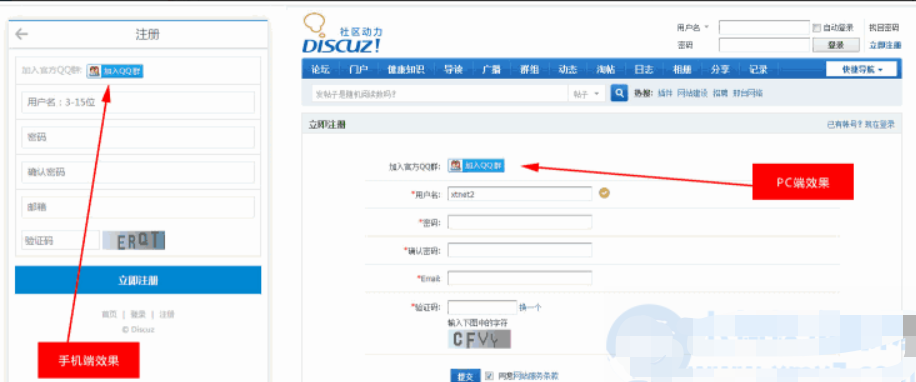Click the Discuz! logo

343,34
